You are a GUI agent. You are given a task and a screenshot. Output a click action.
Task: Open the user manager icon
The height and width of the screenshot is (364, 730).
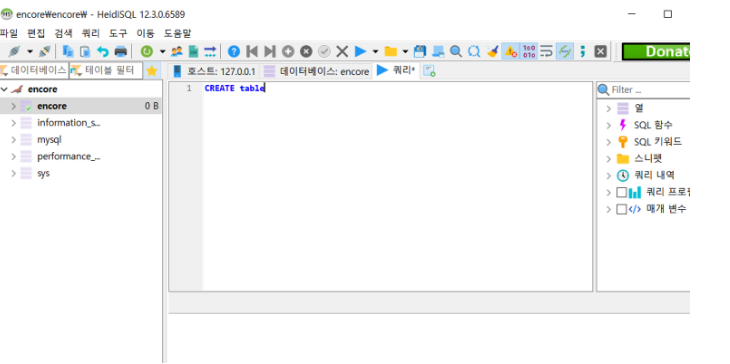(x=176, y=51)
